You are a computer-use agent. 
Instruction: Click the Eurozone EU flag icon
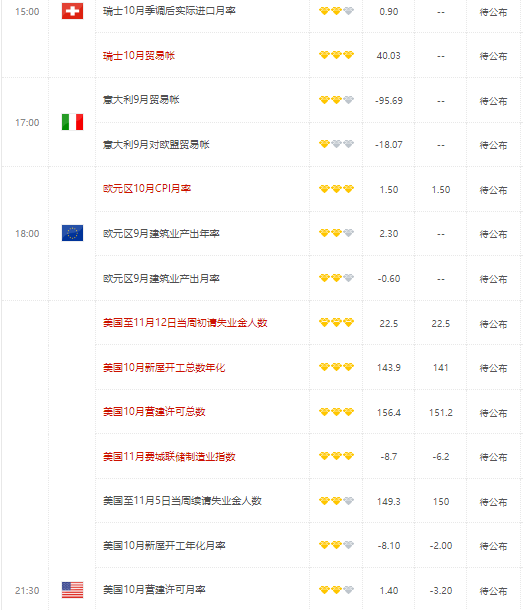tap(72, 233)
